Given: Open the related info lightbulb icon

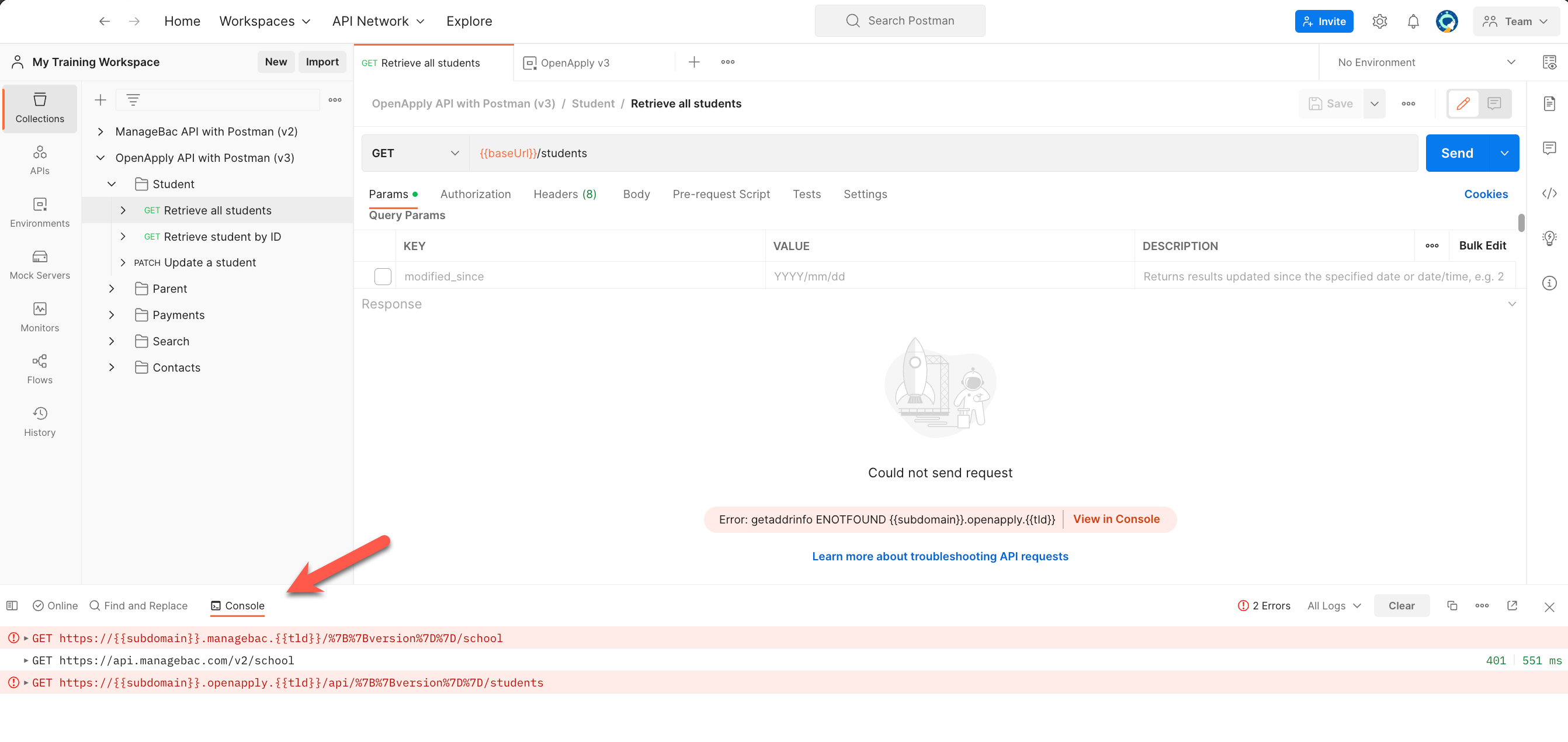Looking at the screenshot, I should click(x=1549, y=238).
